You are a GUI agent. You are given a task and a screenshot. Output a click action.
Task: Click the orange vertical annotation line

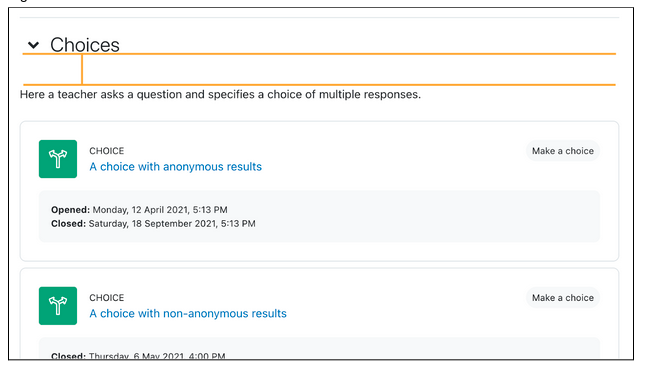[x=82, y=69]
